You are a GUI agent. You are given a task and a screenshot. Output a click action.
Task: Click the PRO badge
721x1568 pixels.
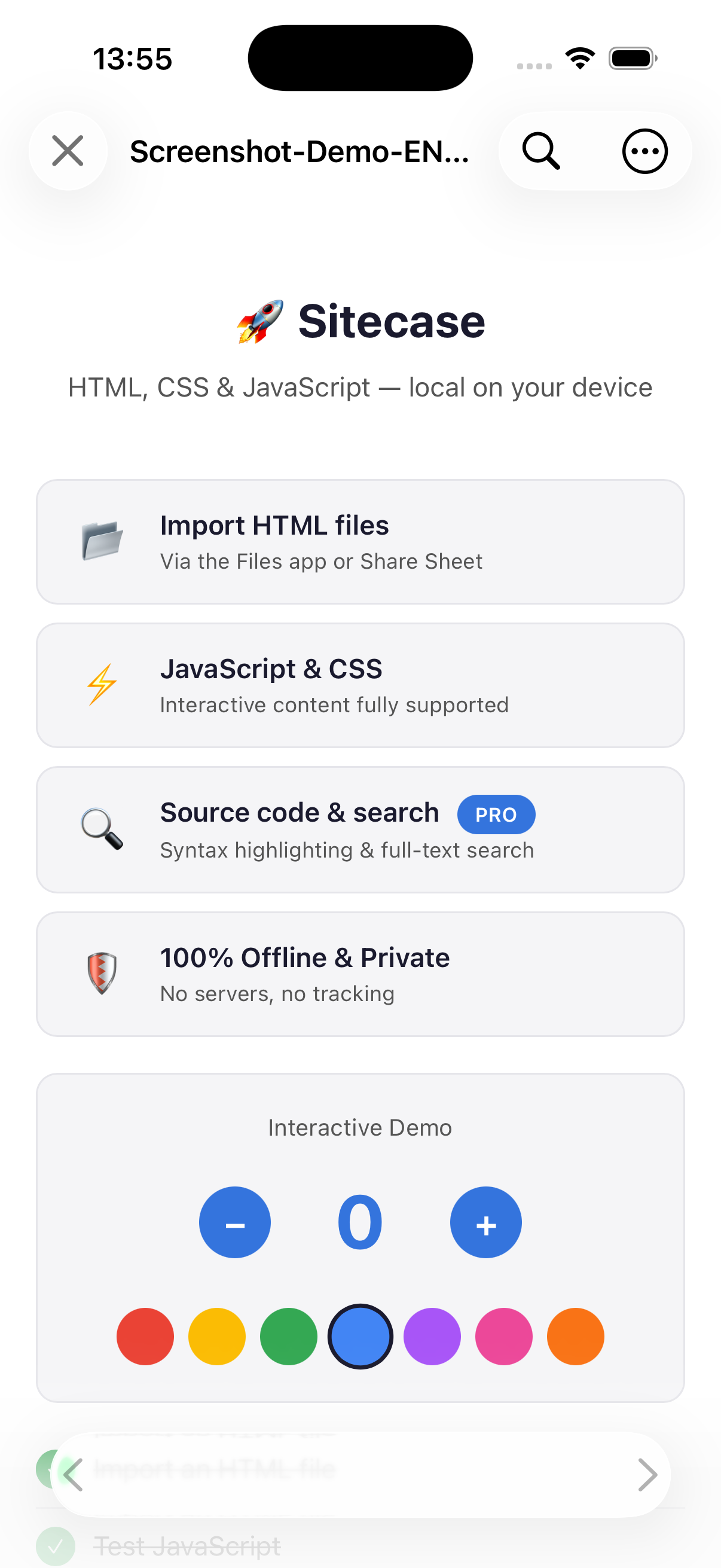[496, 814]
